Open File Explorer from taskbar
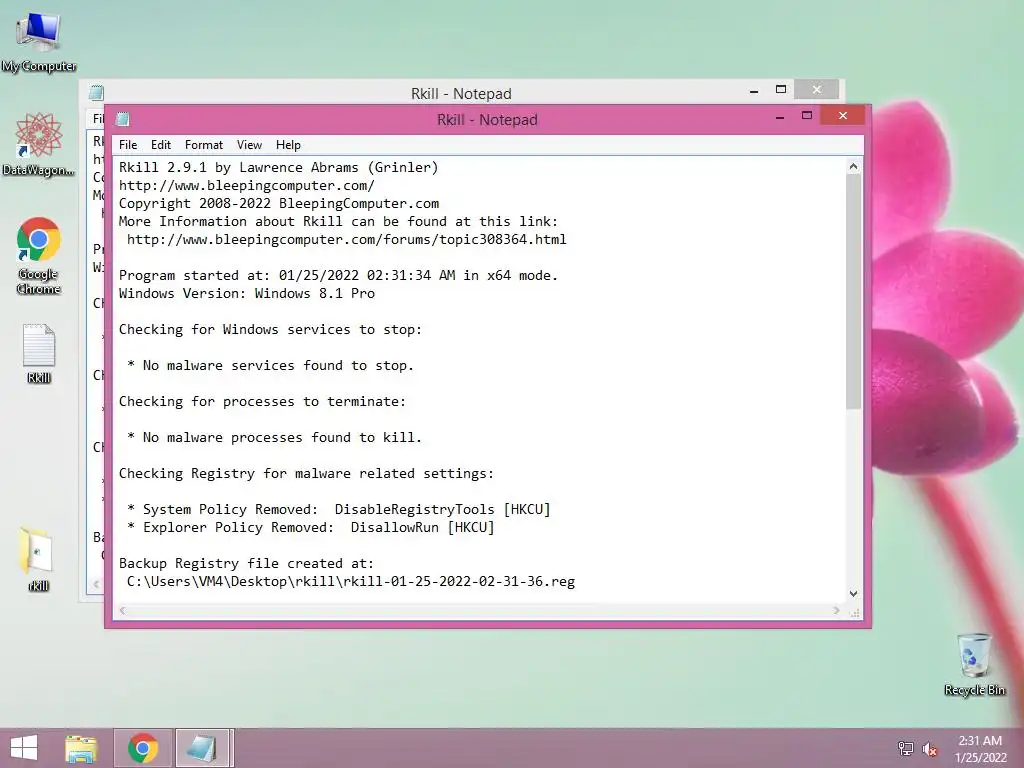Image resolution: width=1024 pixels, height=768 pixels. tap(81, 748)
